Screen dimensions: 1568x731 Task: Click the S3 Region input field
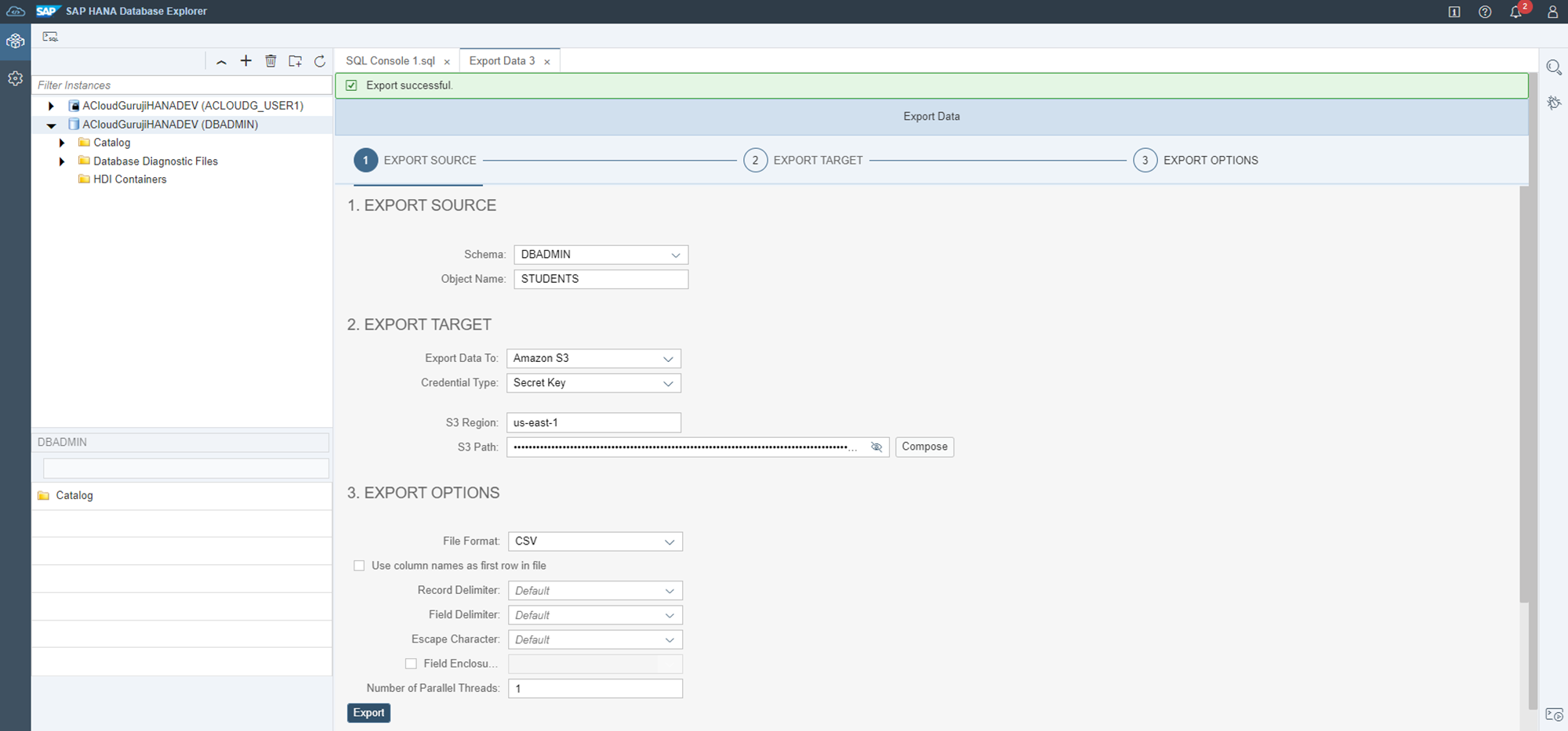593,422
